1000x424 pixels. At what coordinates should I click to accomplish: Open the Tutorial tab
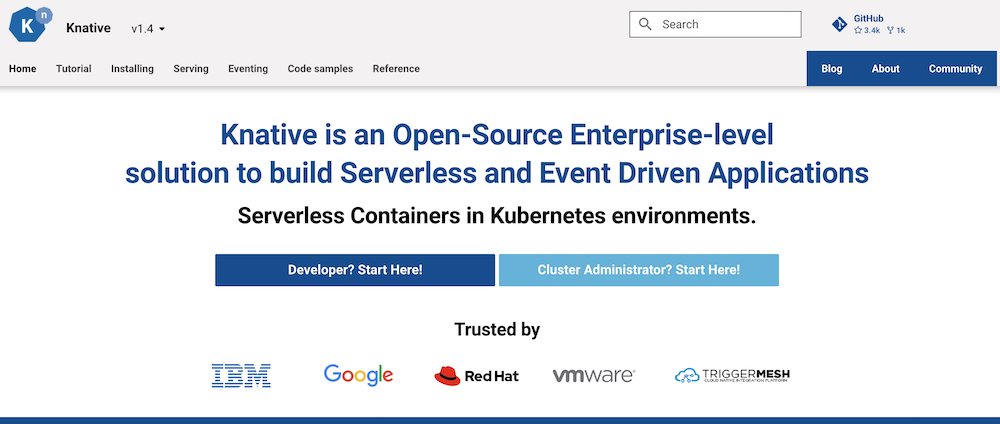click(73, 69)
